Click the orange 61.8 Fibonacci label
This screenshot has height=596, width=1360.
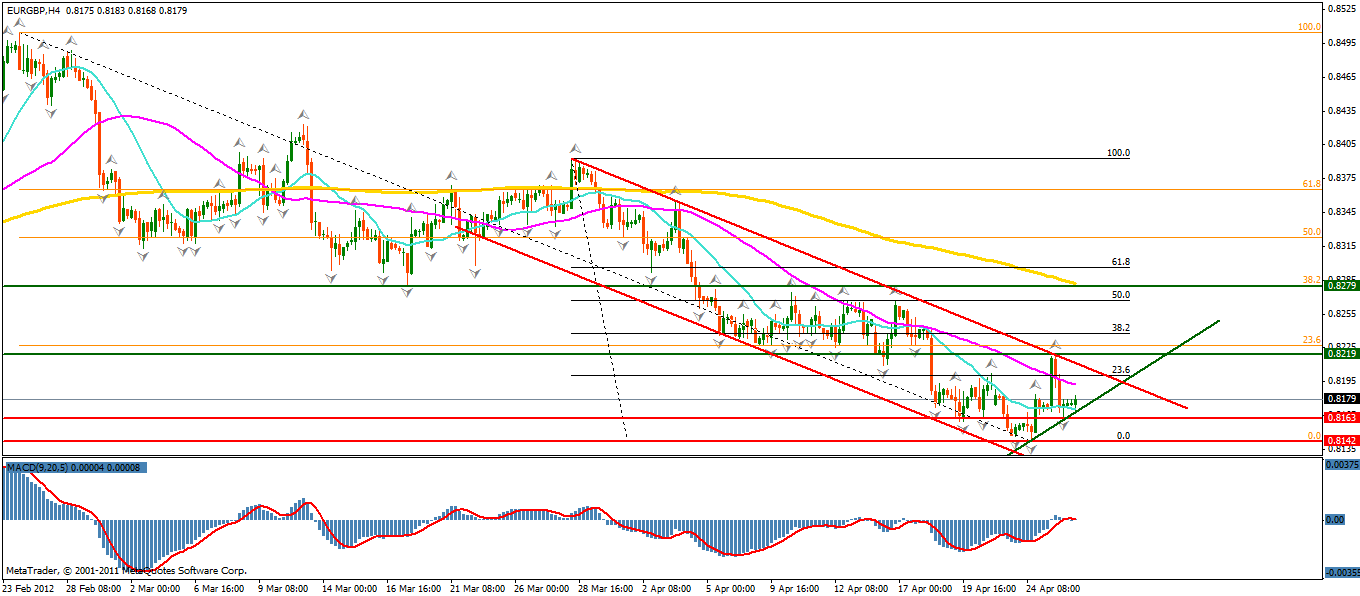tap(1311, 184)
